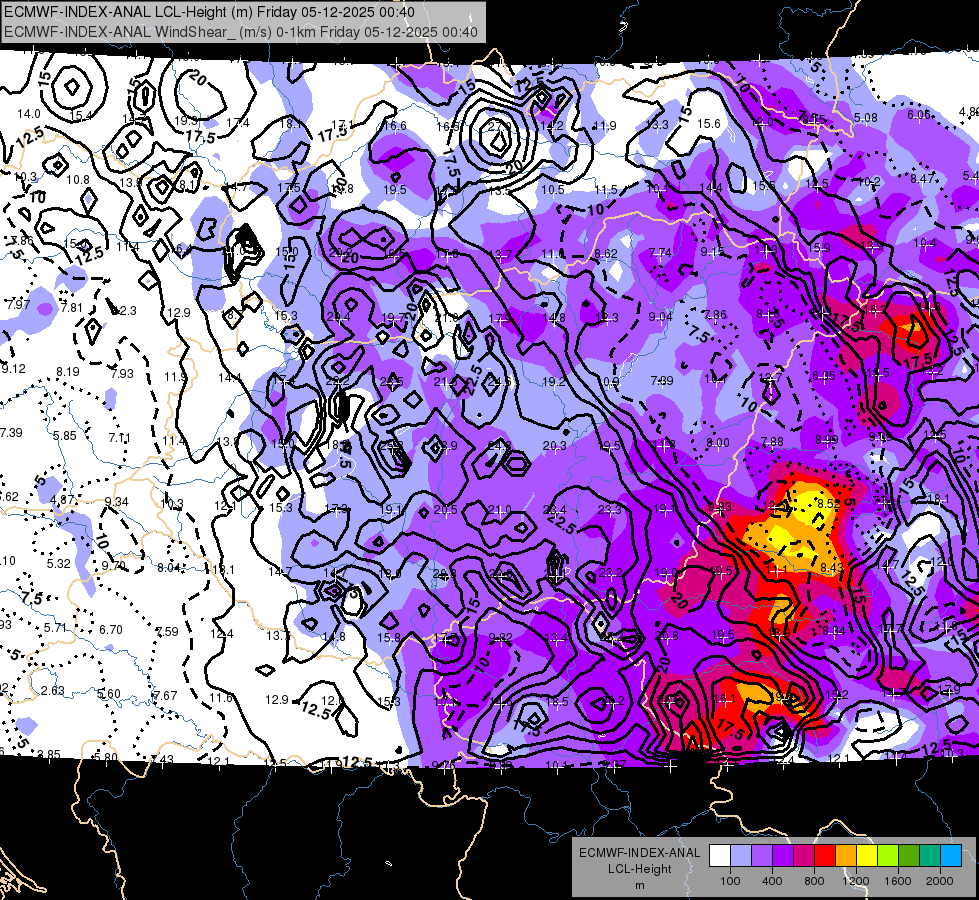Click the map value 21.0
Viewport: 979px width, 900px height.
point(499,510)
